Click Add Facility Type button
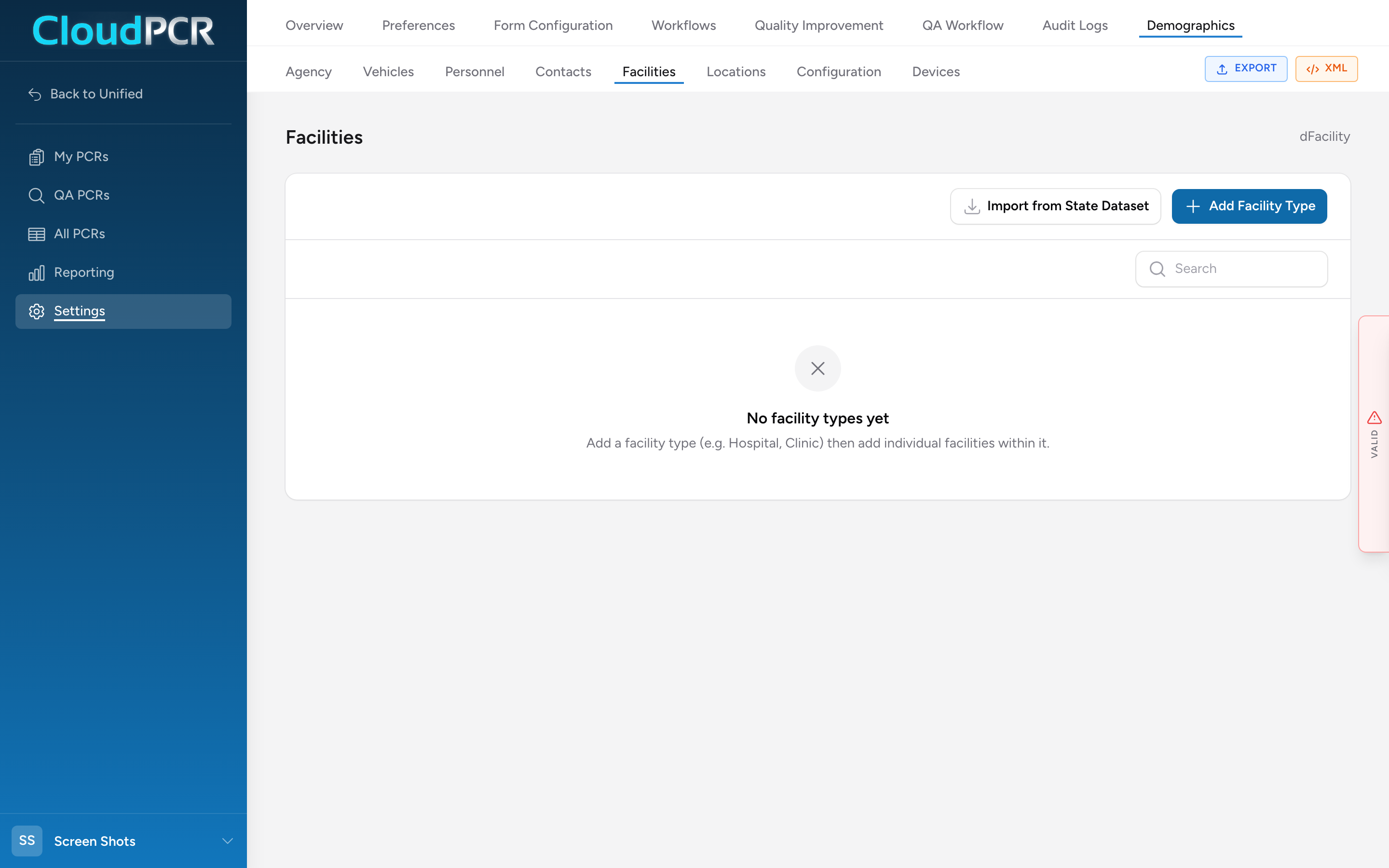Screen dimensions: 1389x868 (x=1249, y=206)
